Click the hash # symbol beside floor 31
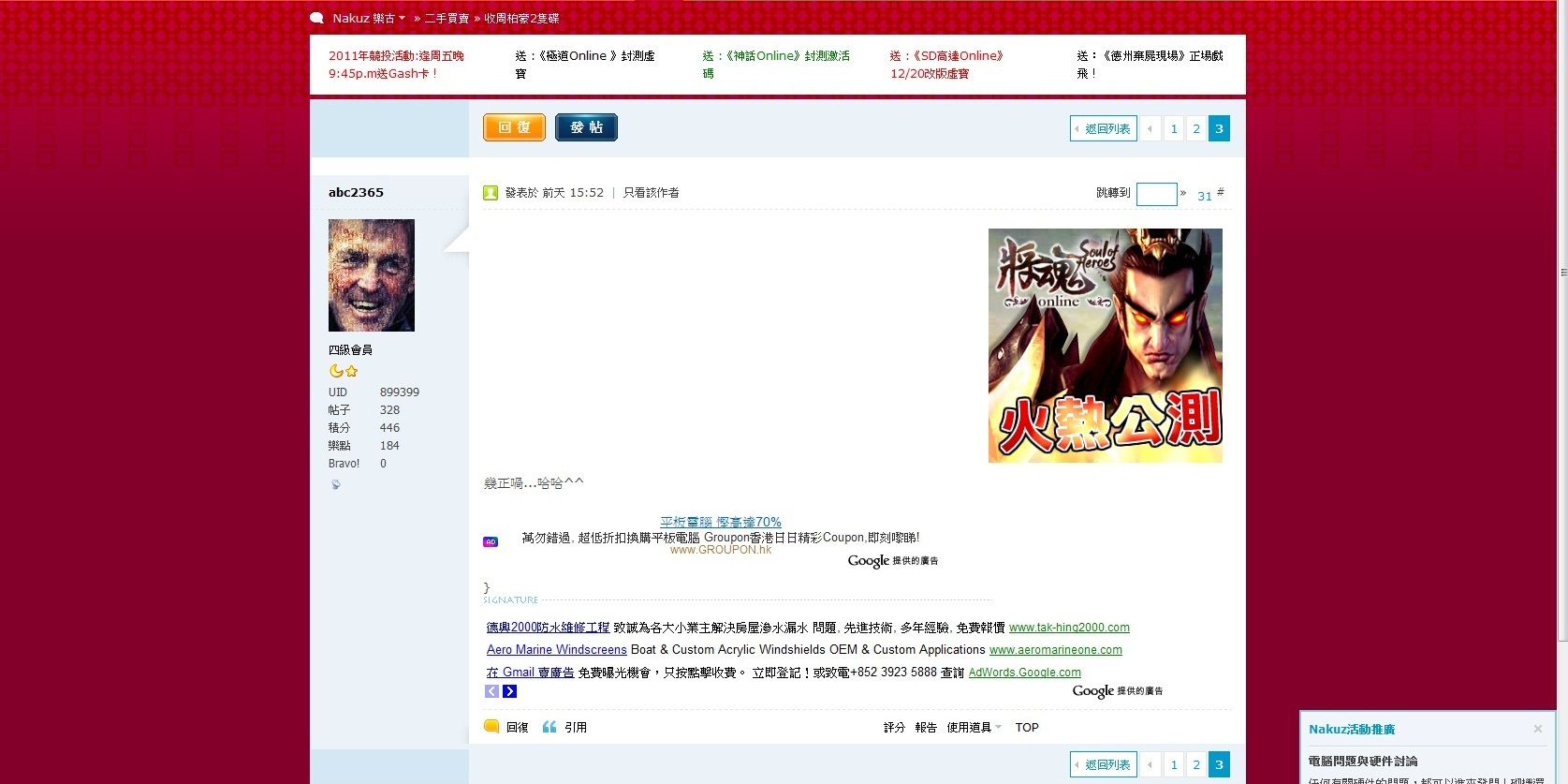 coord(1220,192)
